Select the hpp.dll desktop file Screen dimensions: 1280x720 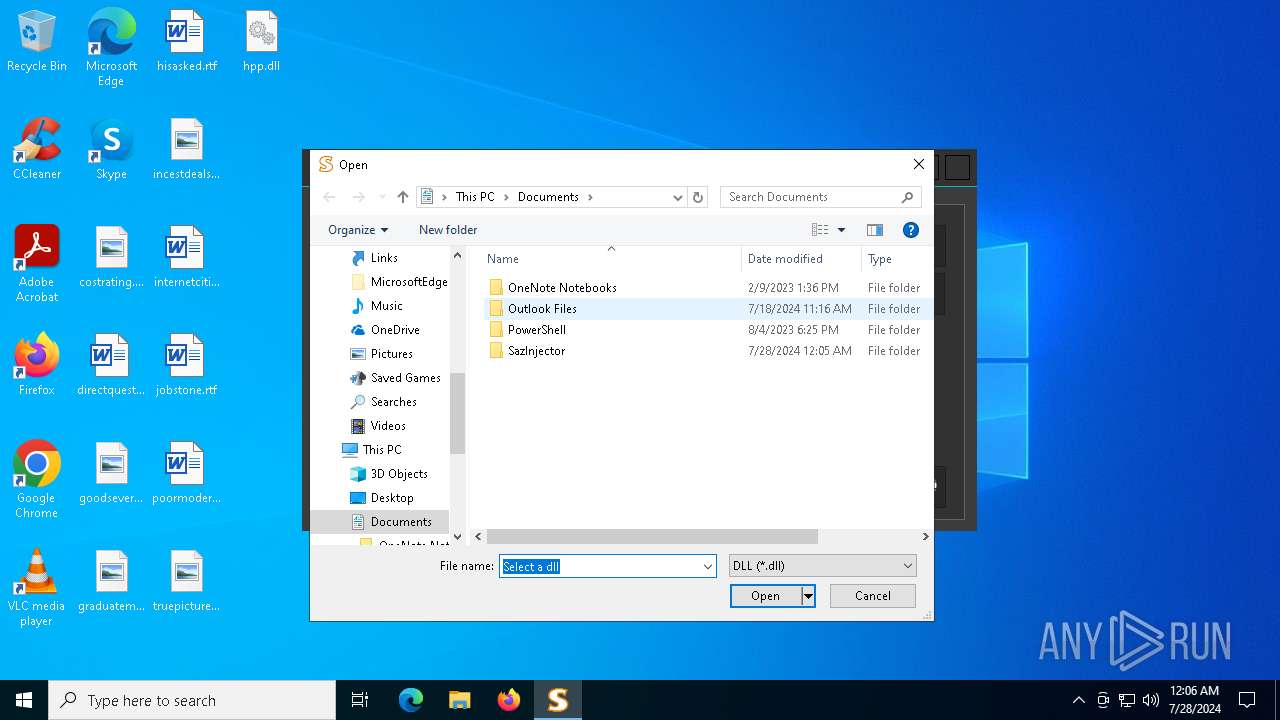[261, 43]
